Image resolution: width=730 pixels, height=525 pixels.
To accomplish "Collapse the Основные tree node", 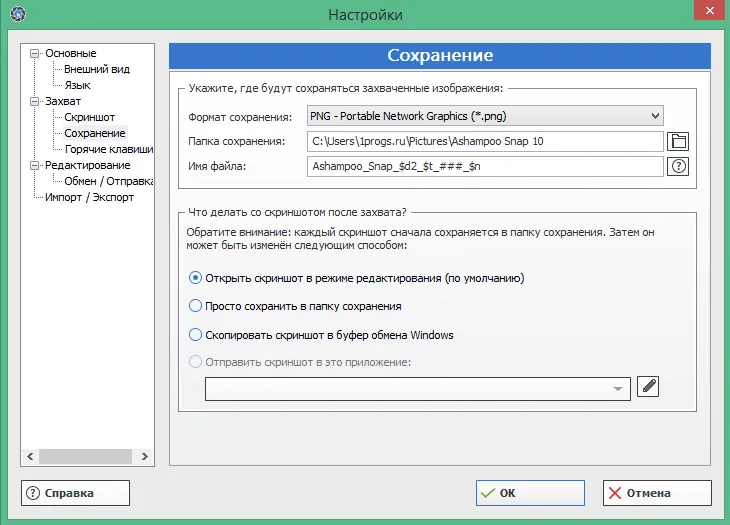I will 34,54.
